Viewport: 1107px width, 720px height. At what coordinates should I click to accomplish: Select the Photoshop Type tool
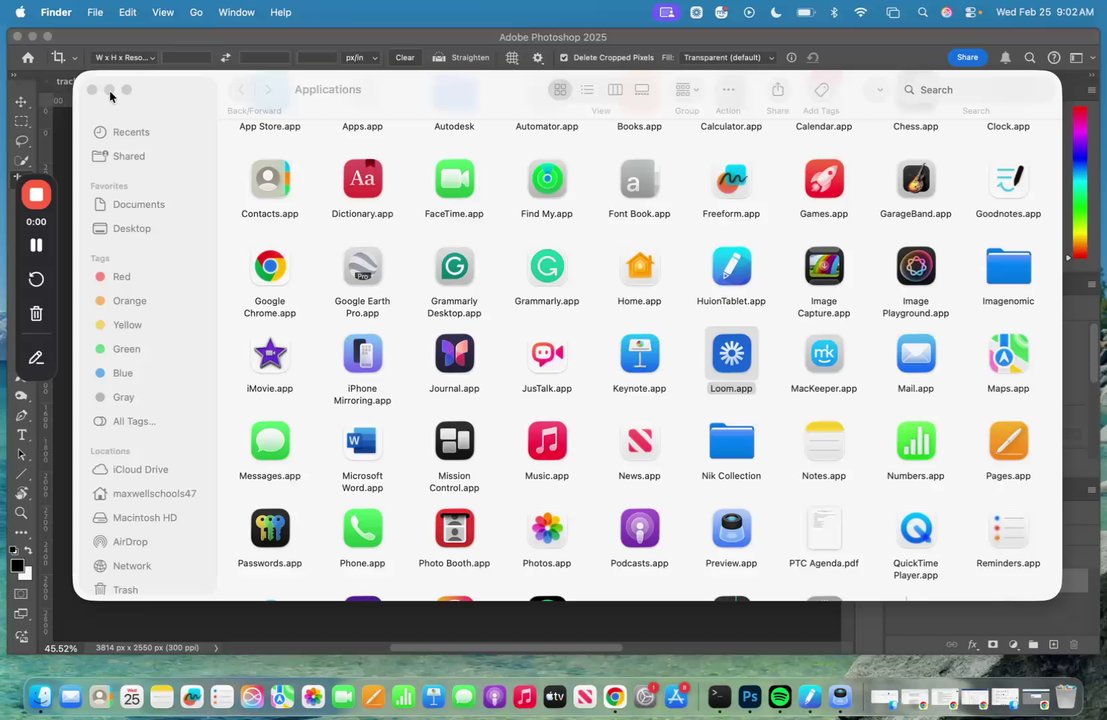(22, 435)
